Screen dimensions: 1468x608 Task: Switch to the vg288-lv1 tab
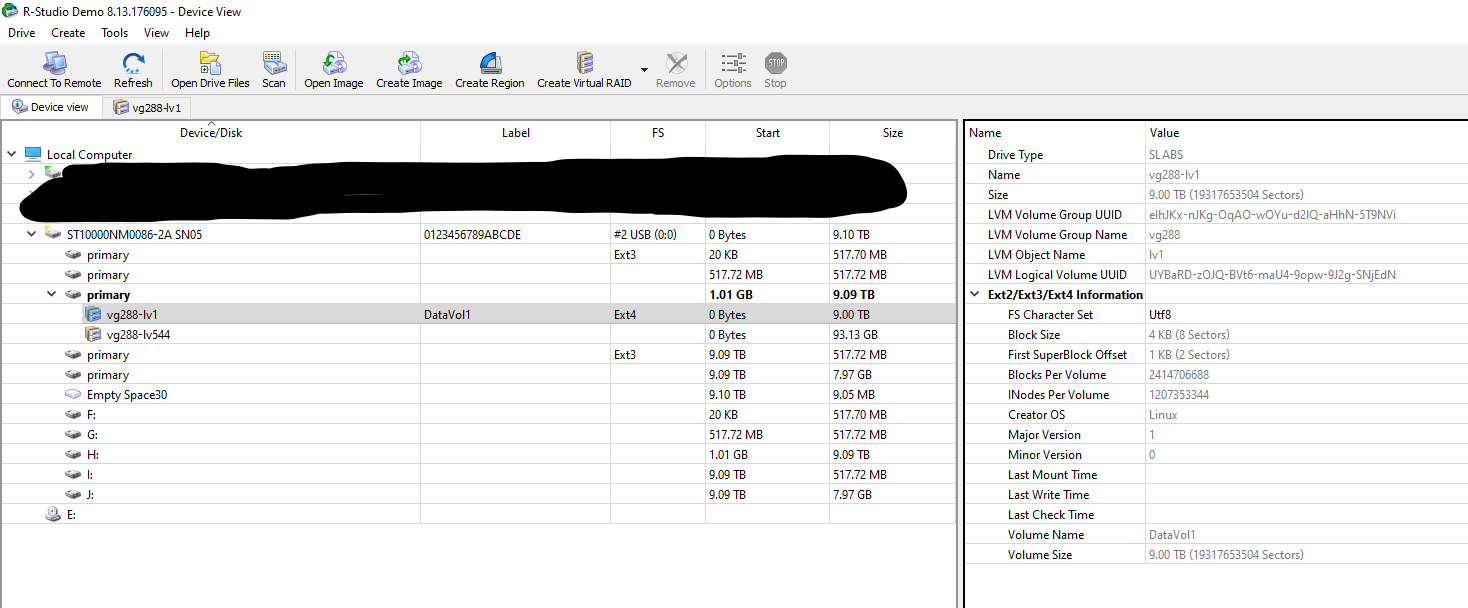coord(147,107)
